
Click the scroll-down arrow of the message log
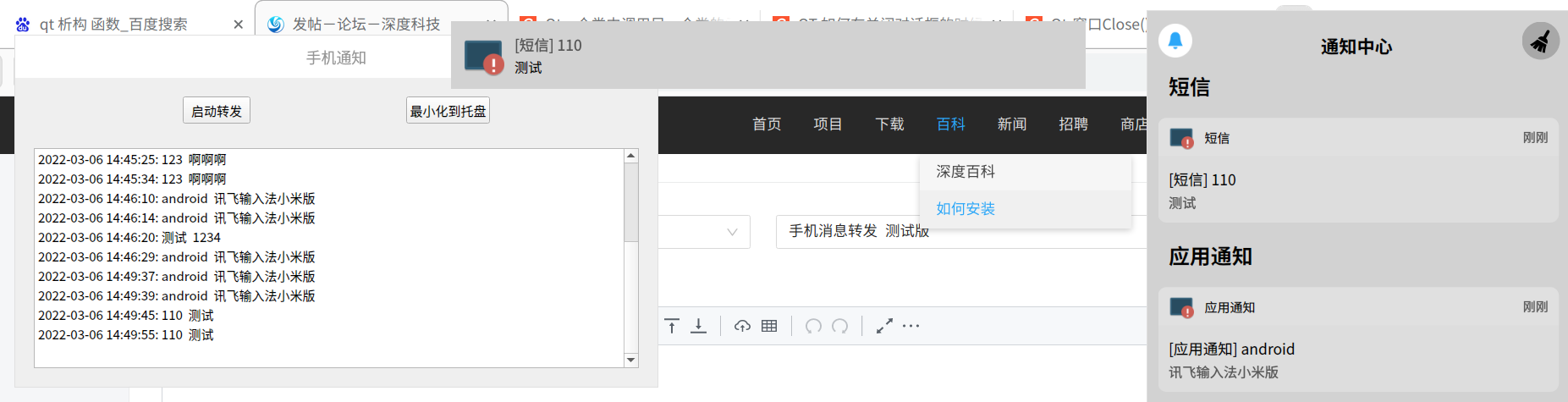[x=630, y=361]
